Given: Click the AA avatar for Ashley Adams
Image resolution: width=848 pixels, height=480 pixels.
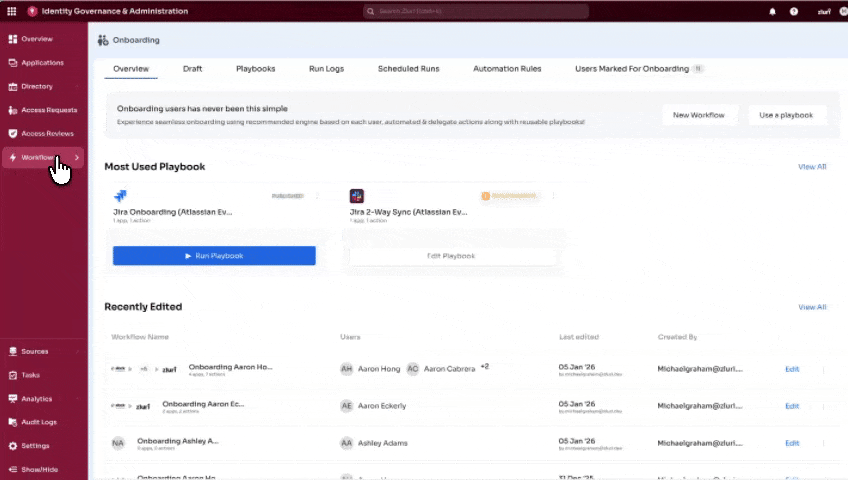Looking at the screenshot, I should click(x=346, y=443).
